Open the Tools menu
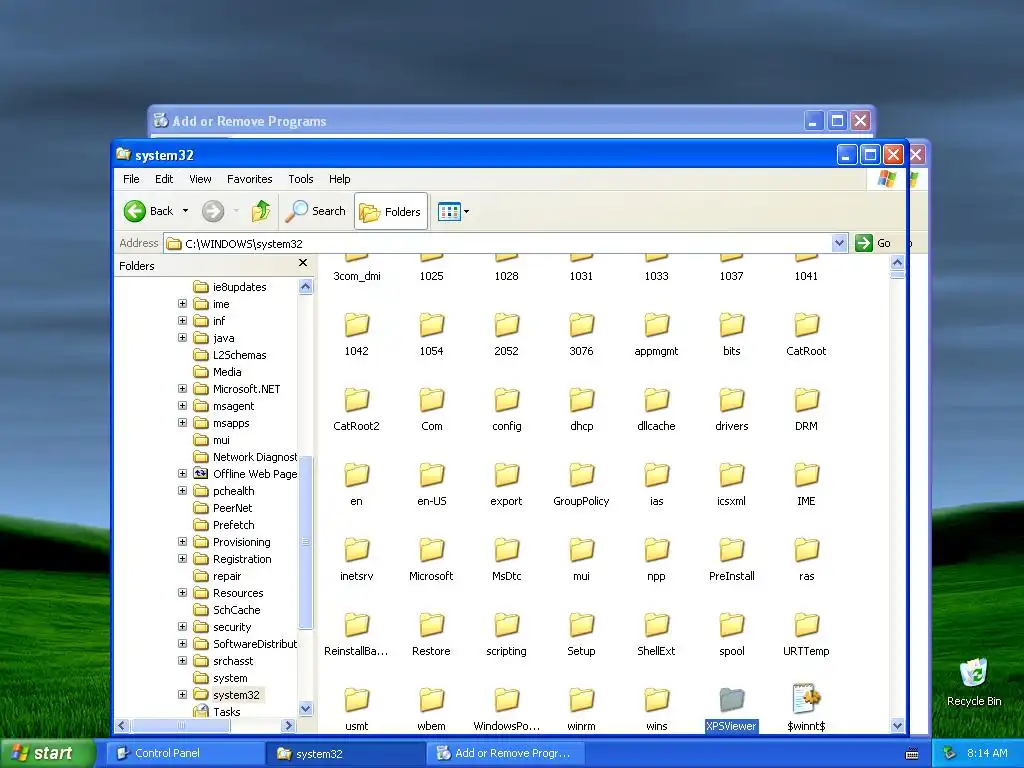The image size is (1024, 768). pos(300,179)
